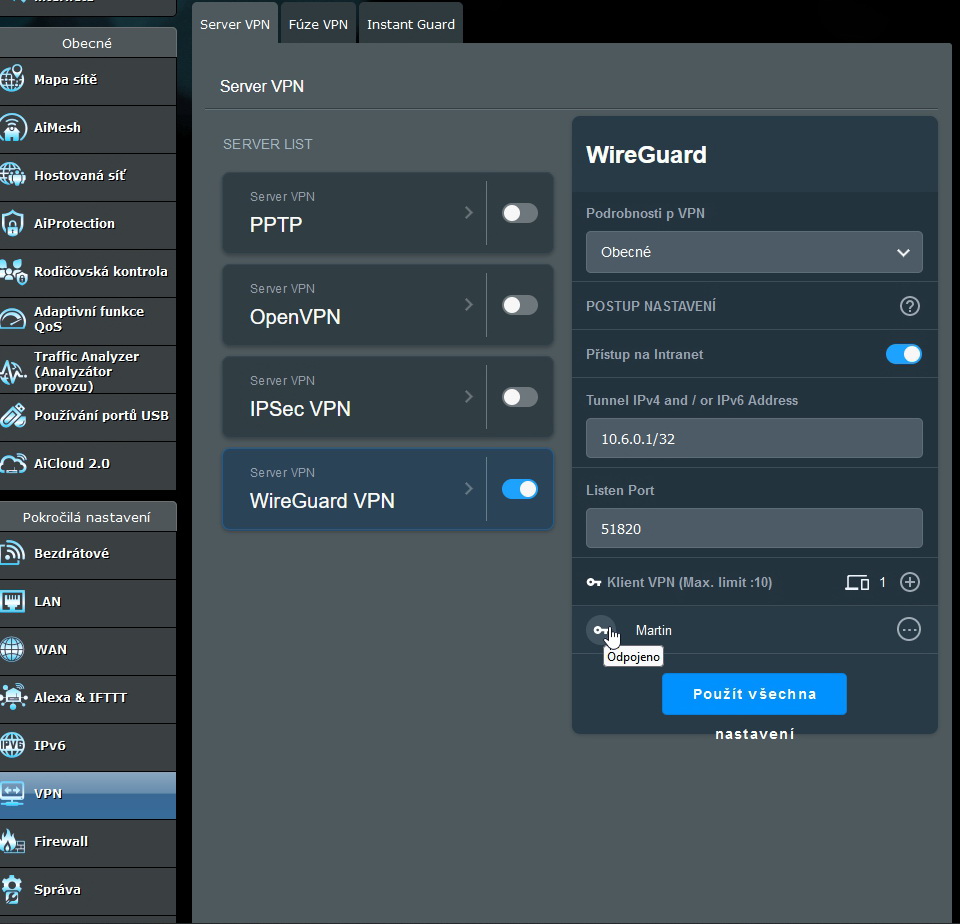Select Hostovaná síť guest network icon
960x924 pixels.
tap(12, 175)
